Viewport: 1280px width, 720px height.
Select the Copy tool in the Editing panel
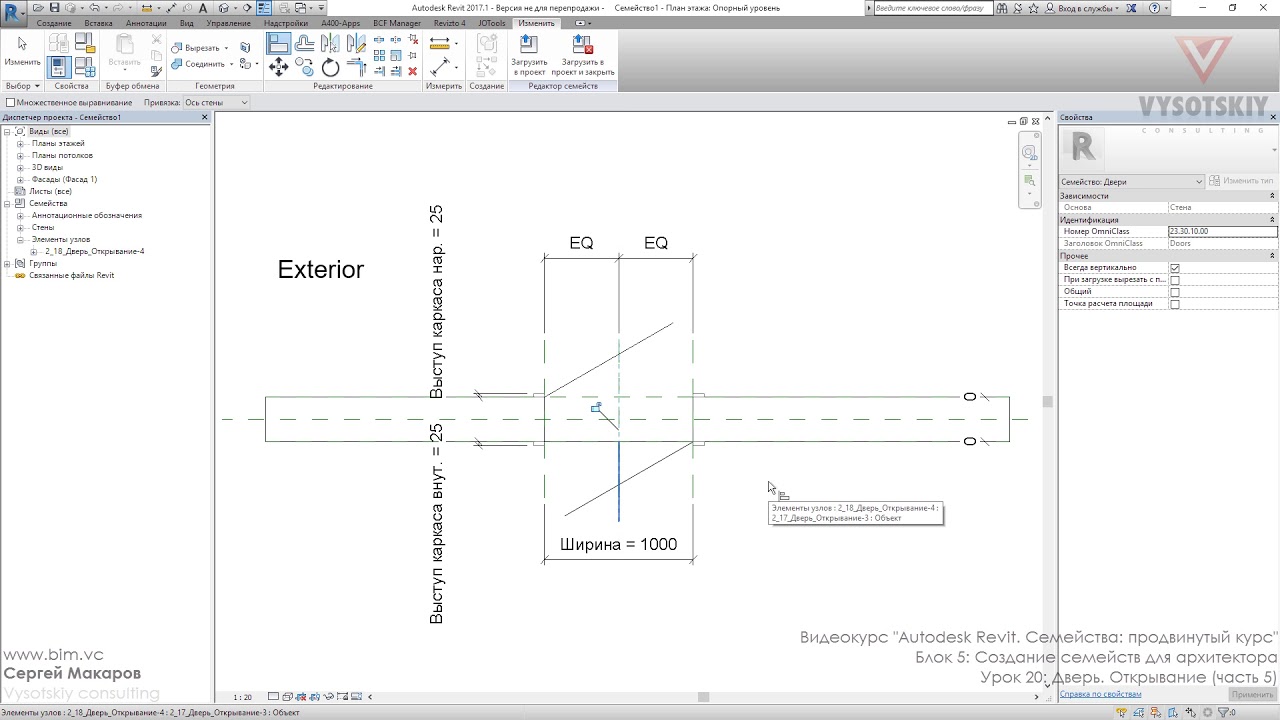304,68
